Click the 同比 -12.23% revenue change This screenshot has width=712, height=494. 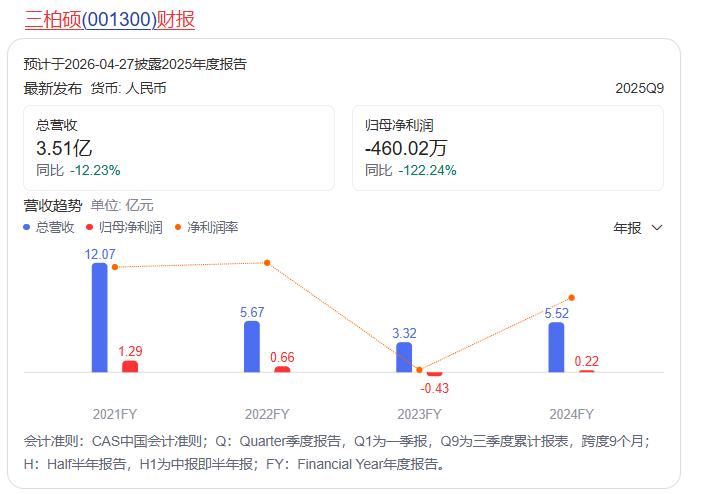78,170
